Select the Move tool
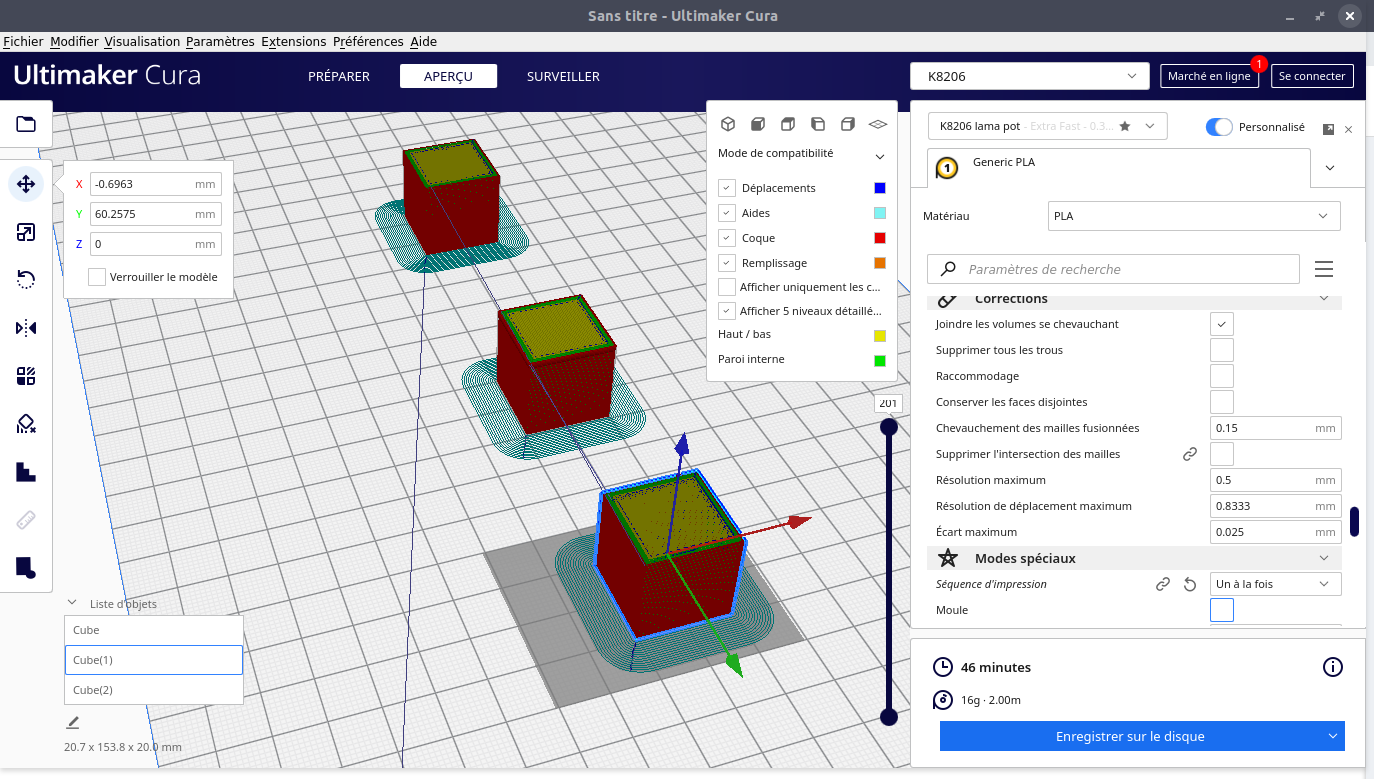Image resolution: width=1374 pixels, height=779 pixels. tap(26, 184)
